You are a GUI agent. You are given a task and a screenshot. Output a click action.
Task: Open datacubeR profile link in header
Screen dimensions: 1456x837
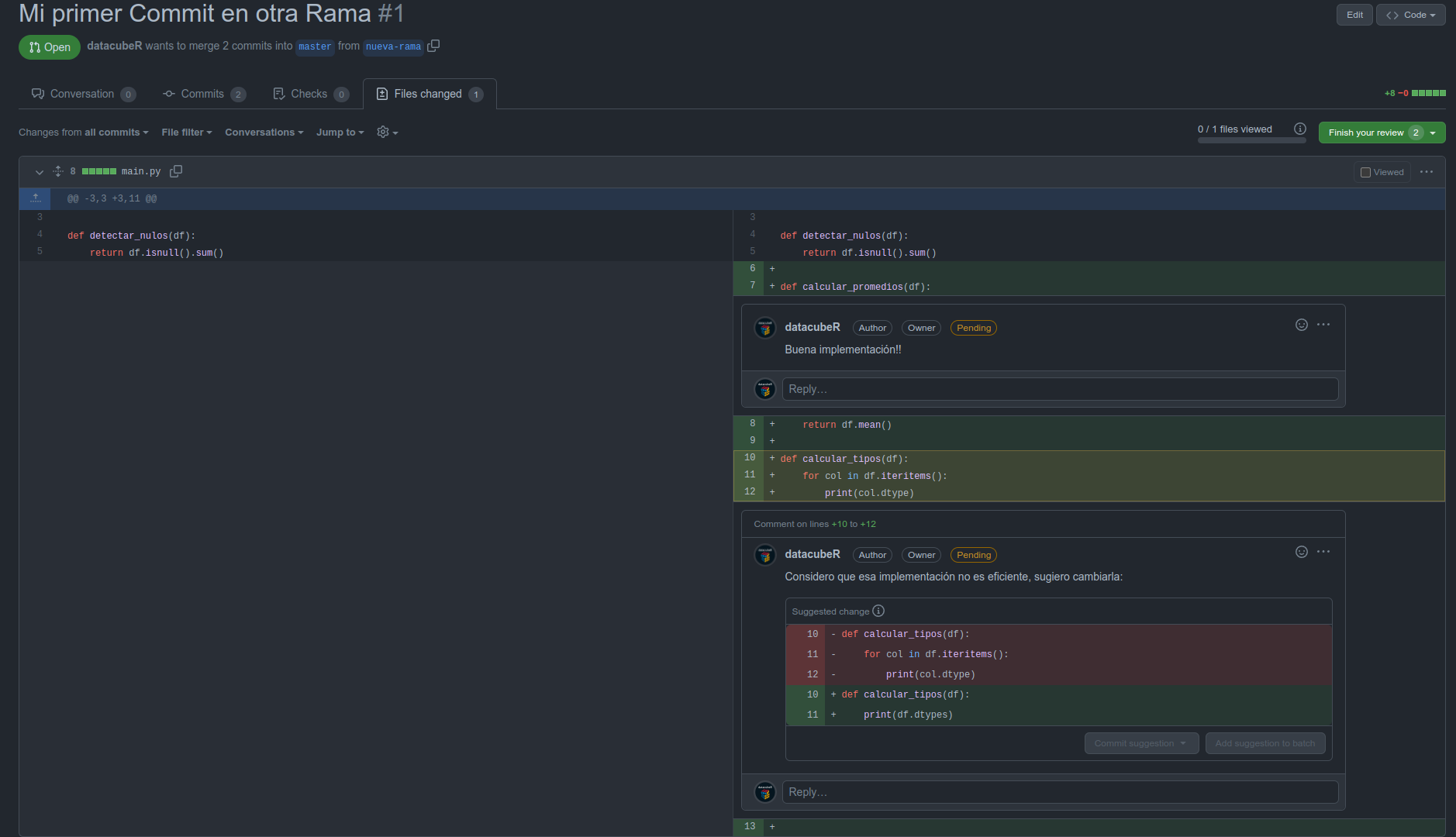[115, 46]
